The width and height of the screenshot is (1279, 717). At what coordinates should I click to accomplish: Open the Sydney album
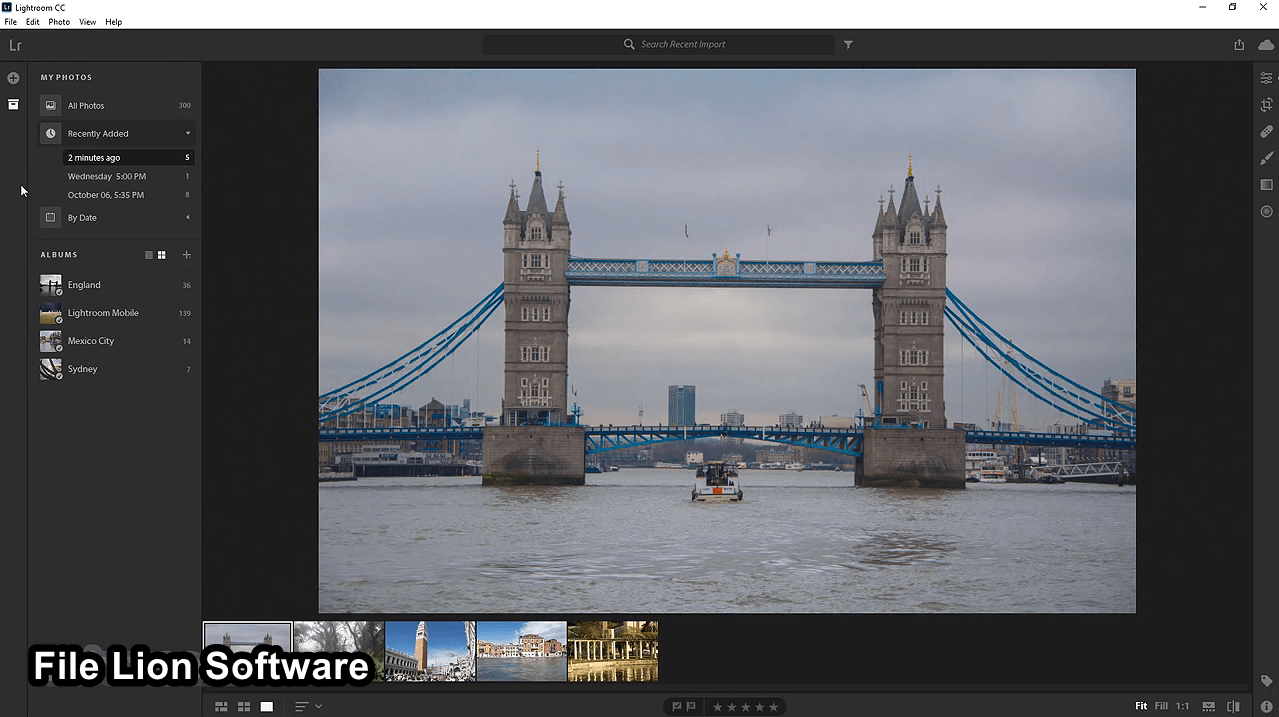(x=116, y=369)
